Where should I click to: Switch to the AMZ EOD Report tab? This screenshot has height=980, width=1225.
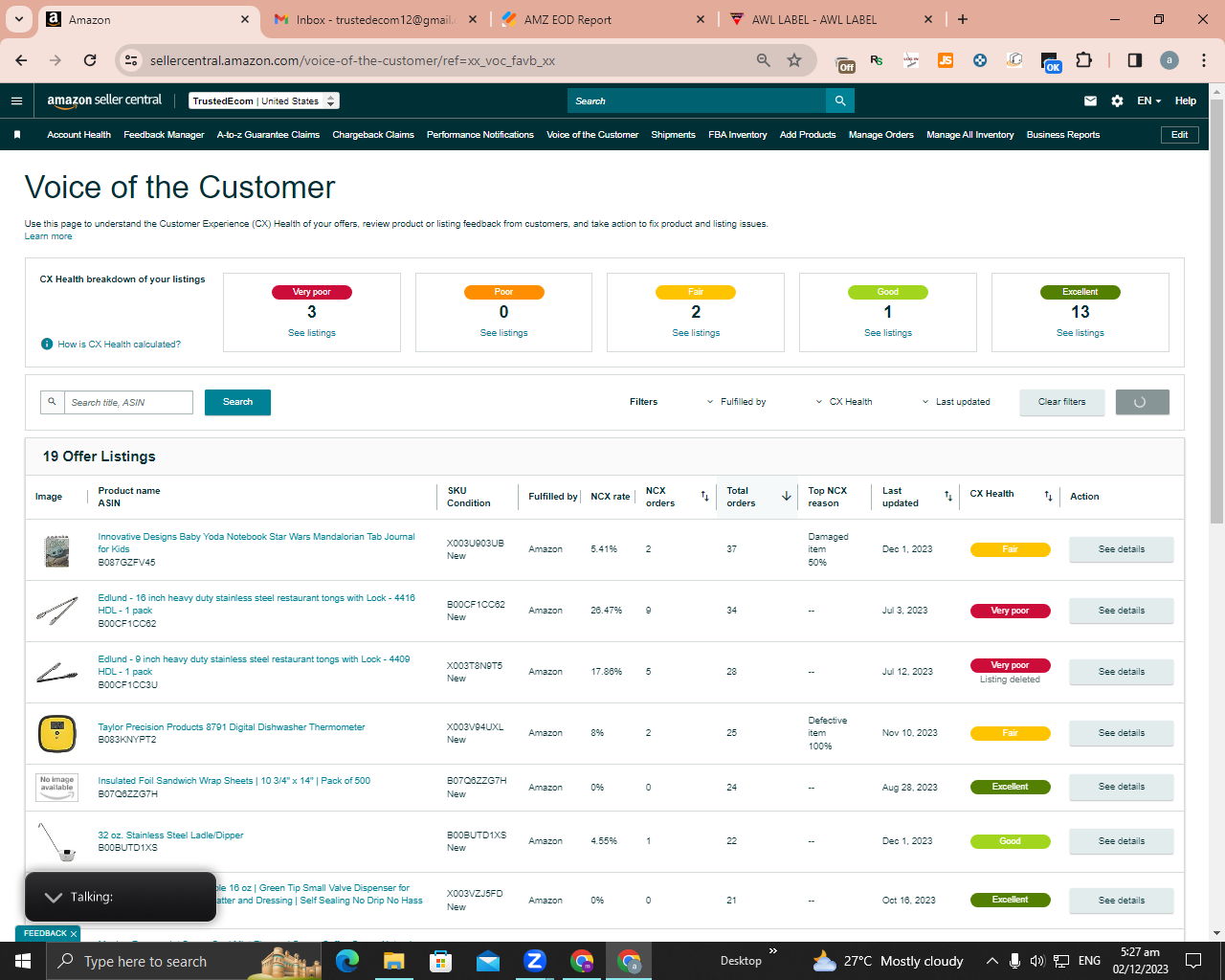[x=603, y=19]
